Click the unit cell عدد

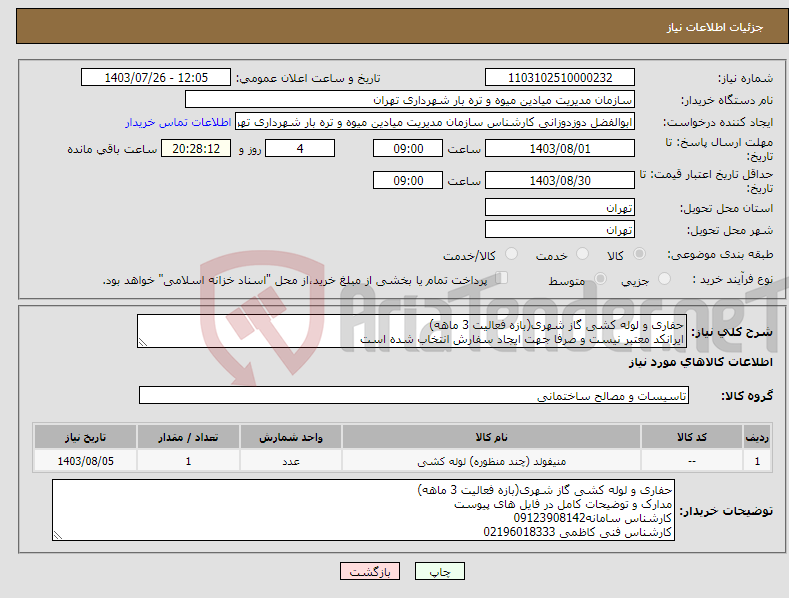click(x=291, y=461)
